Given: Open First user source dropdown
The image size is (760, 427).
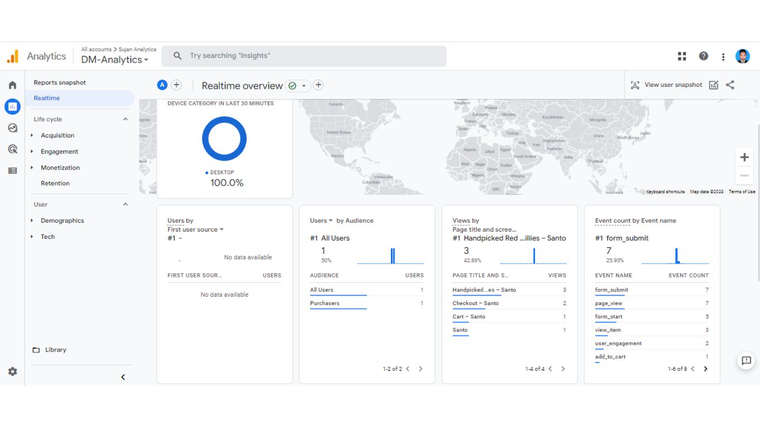Looking at the screenshot, I should [x=195, y=229].
